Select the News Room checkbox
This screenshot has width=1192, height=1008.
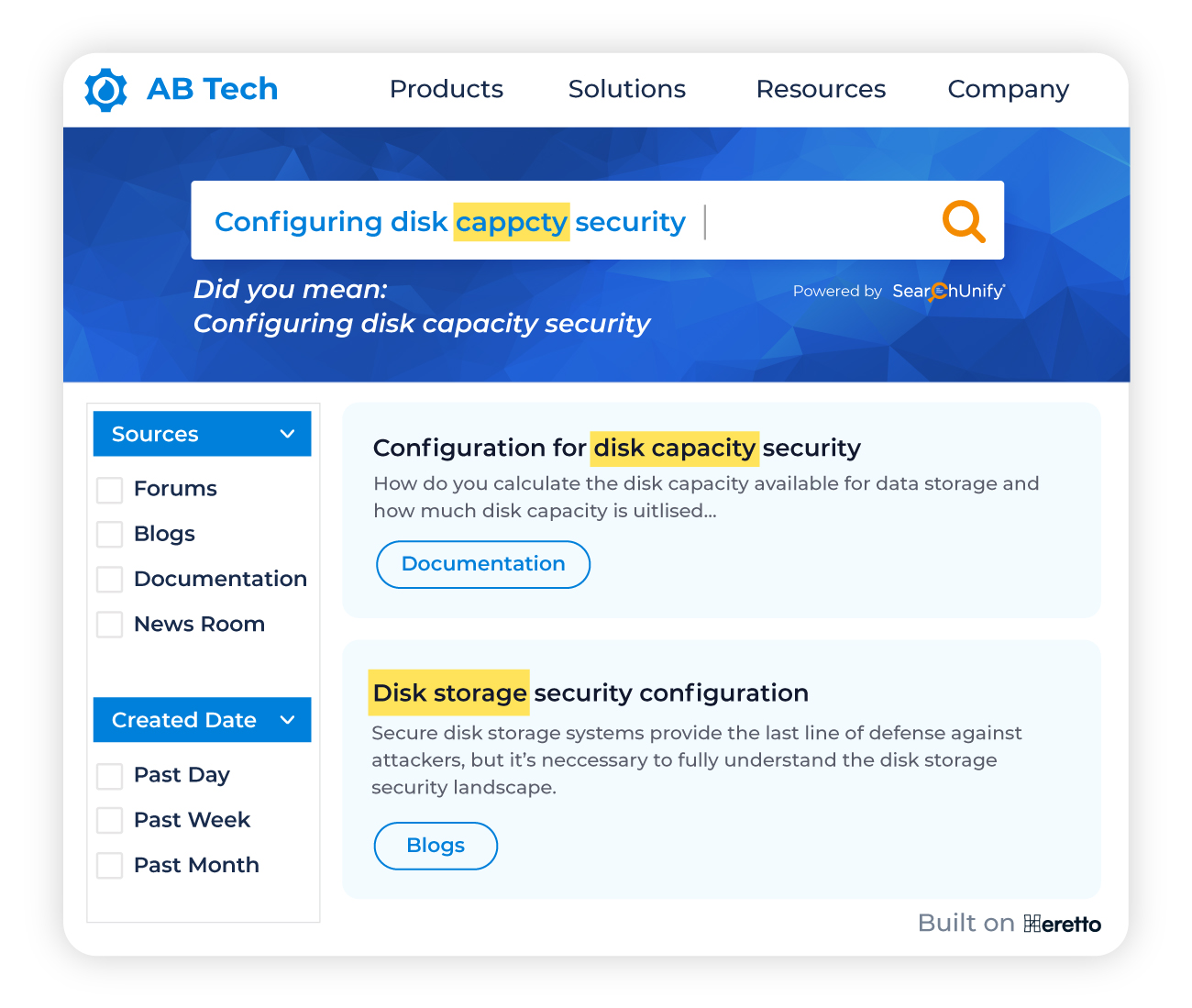click(x=110, y=625)
